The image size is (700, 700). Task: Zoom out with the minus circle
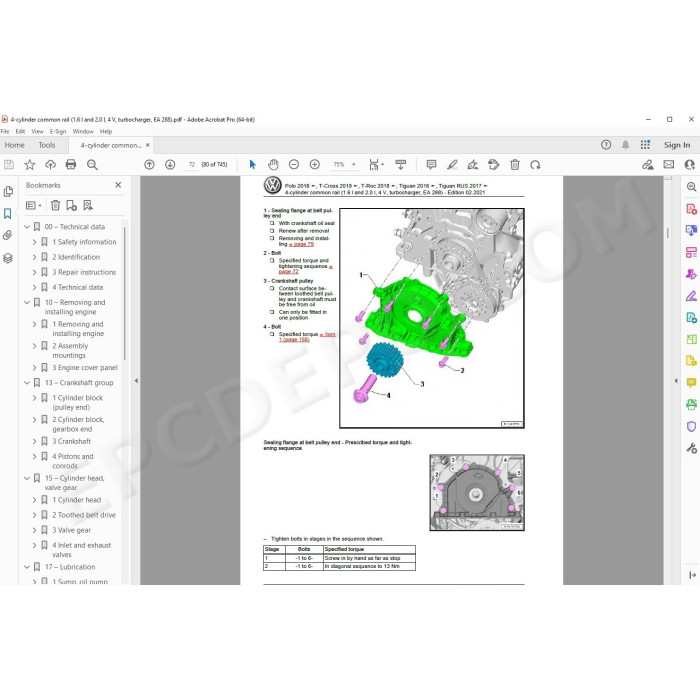click(x=294, y=165)
